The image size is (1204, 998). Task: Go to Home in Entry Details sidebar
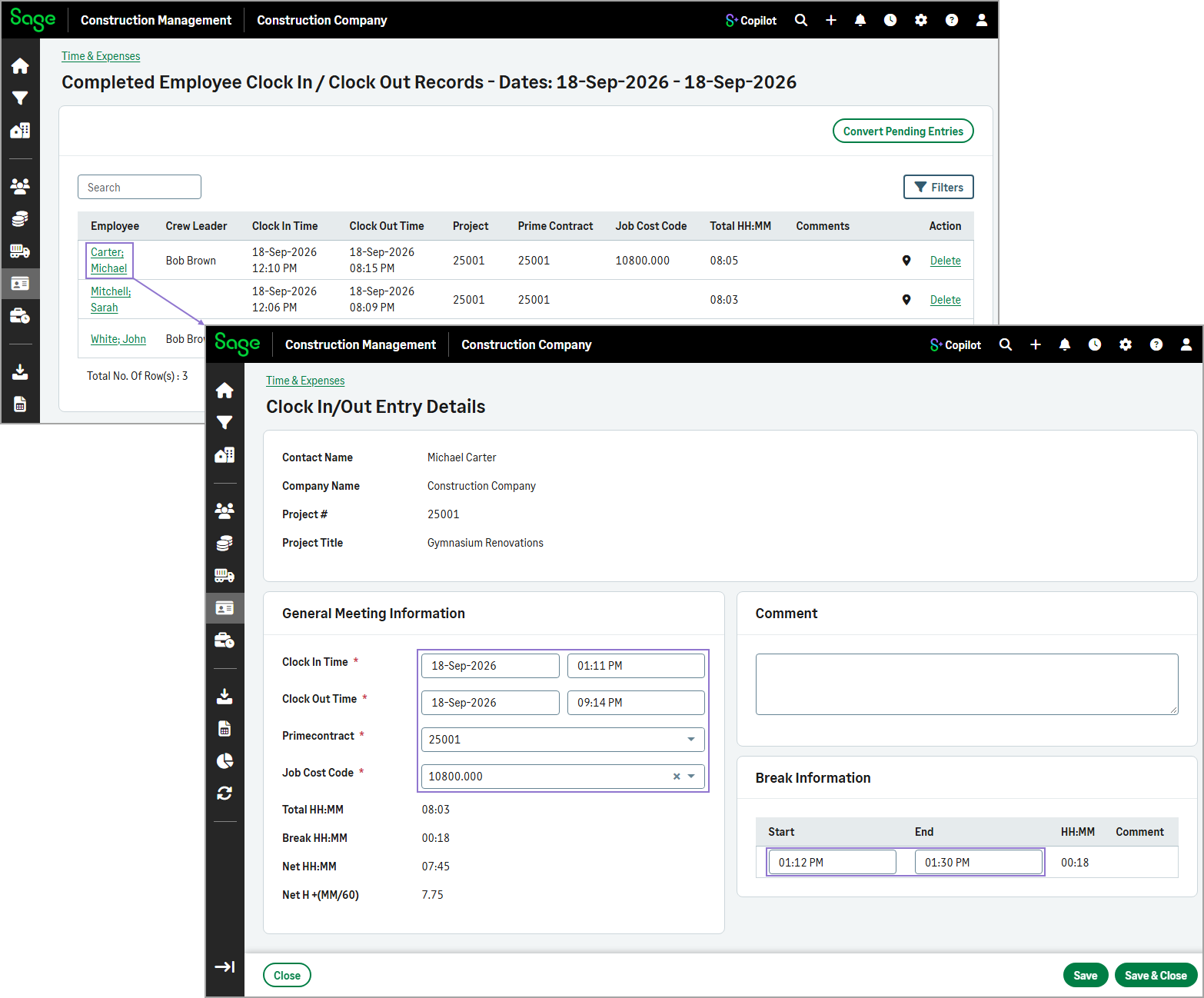pyautogui.click(x=225, y=391)
